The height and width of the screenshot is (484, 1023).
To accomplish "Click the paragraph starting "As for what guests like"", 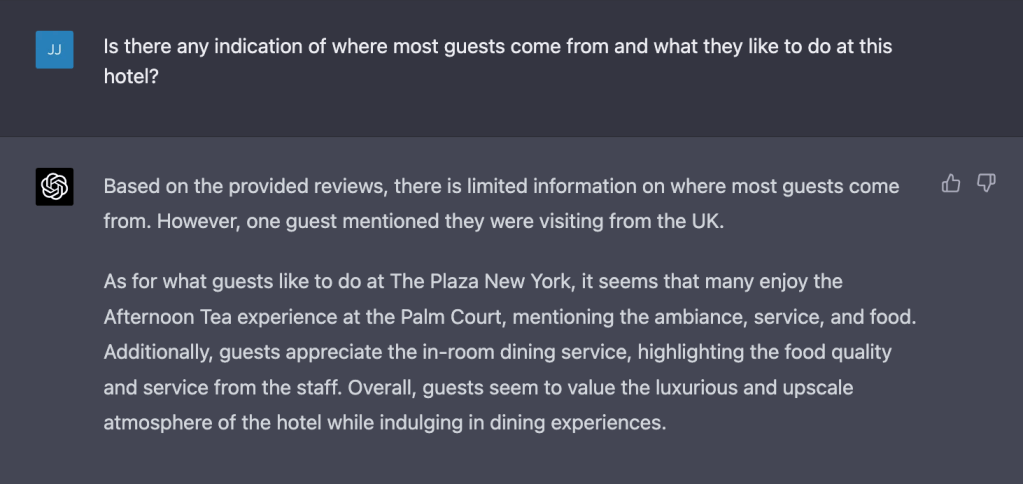I will (x=510, y=352).
